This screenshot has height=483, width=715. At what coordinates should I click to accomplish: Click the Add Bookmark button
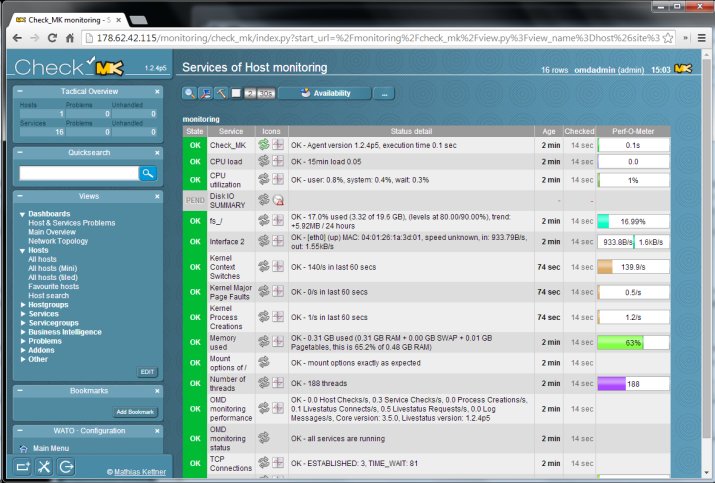point(135,412)
